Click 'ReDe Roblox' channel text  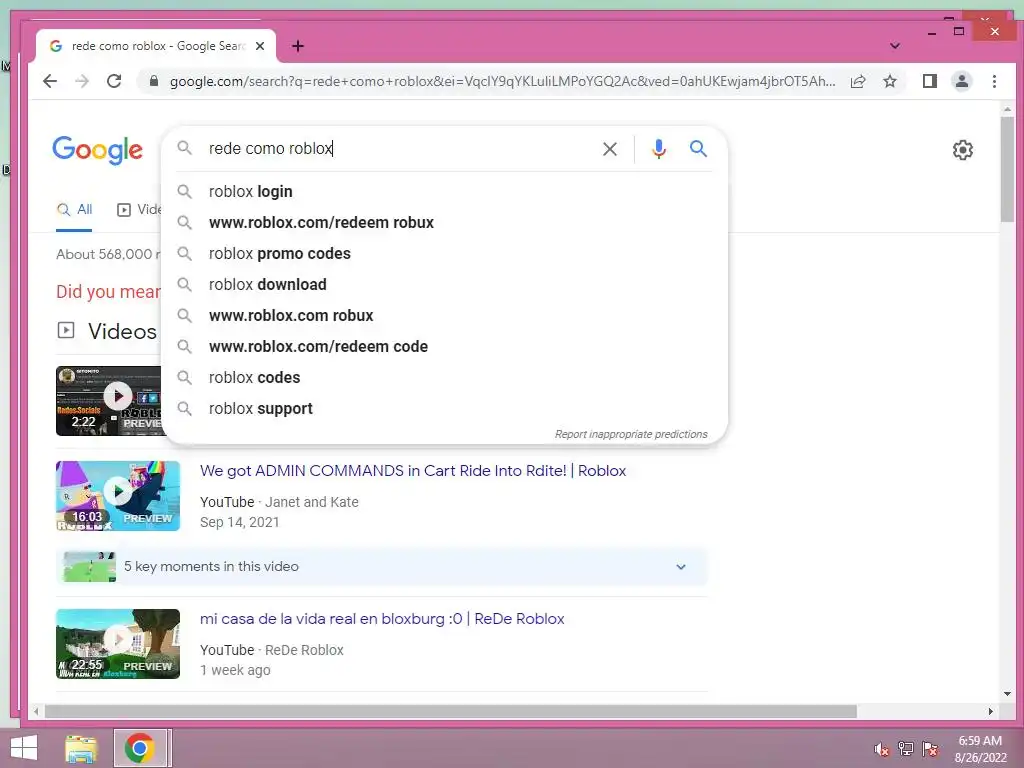click(304, 650)
